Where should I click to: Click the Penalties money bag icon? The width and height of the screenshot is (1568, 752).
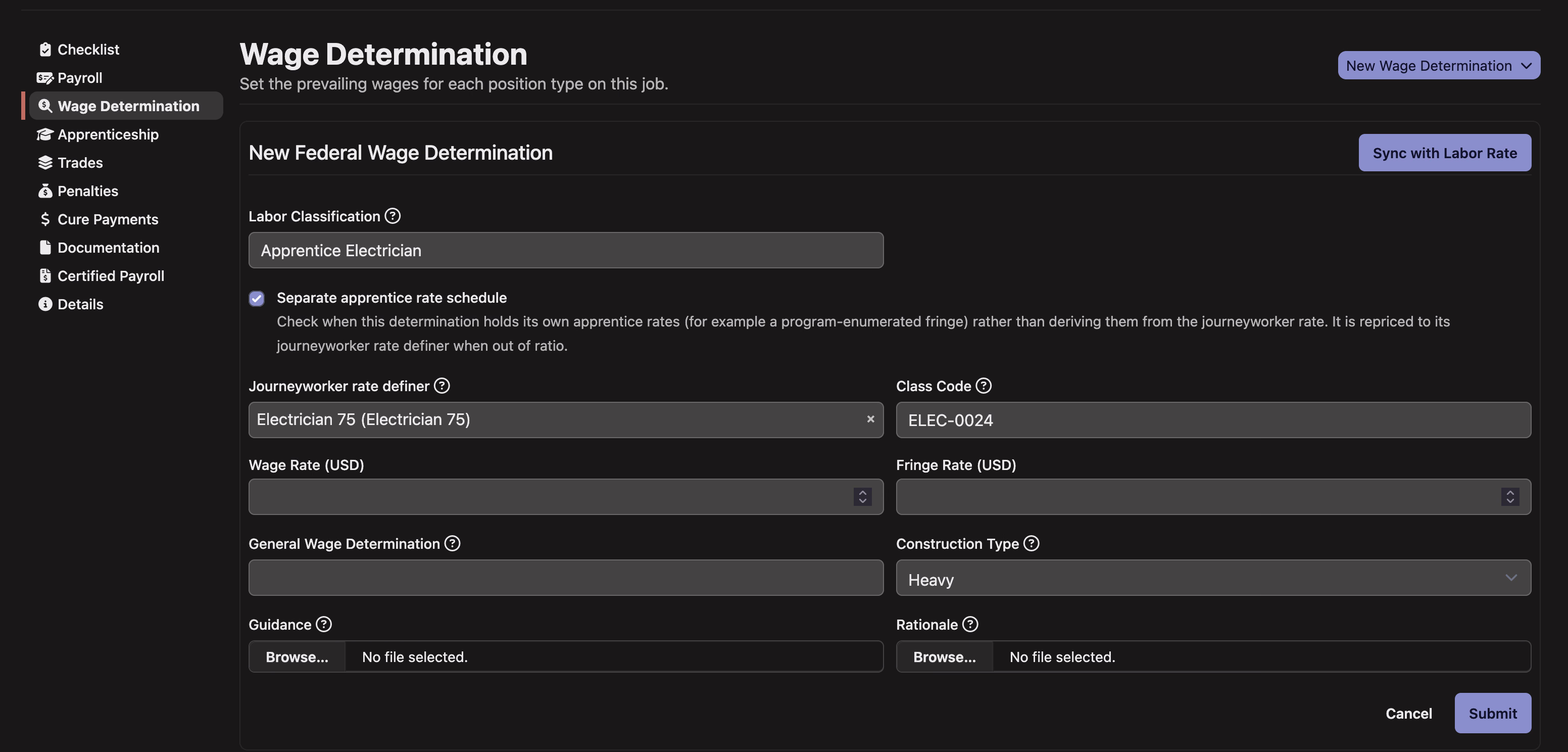pos(45,191)
